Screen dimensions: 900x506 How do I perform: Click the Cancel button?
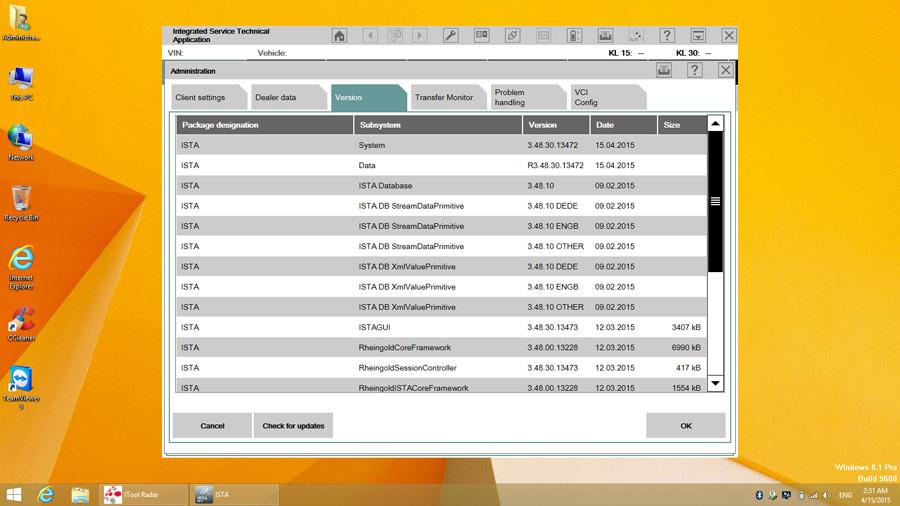point(212,426)
